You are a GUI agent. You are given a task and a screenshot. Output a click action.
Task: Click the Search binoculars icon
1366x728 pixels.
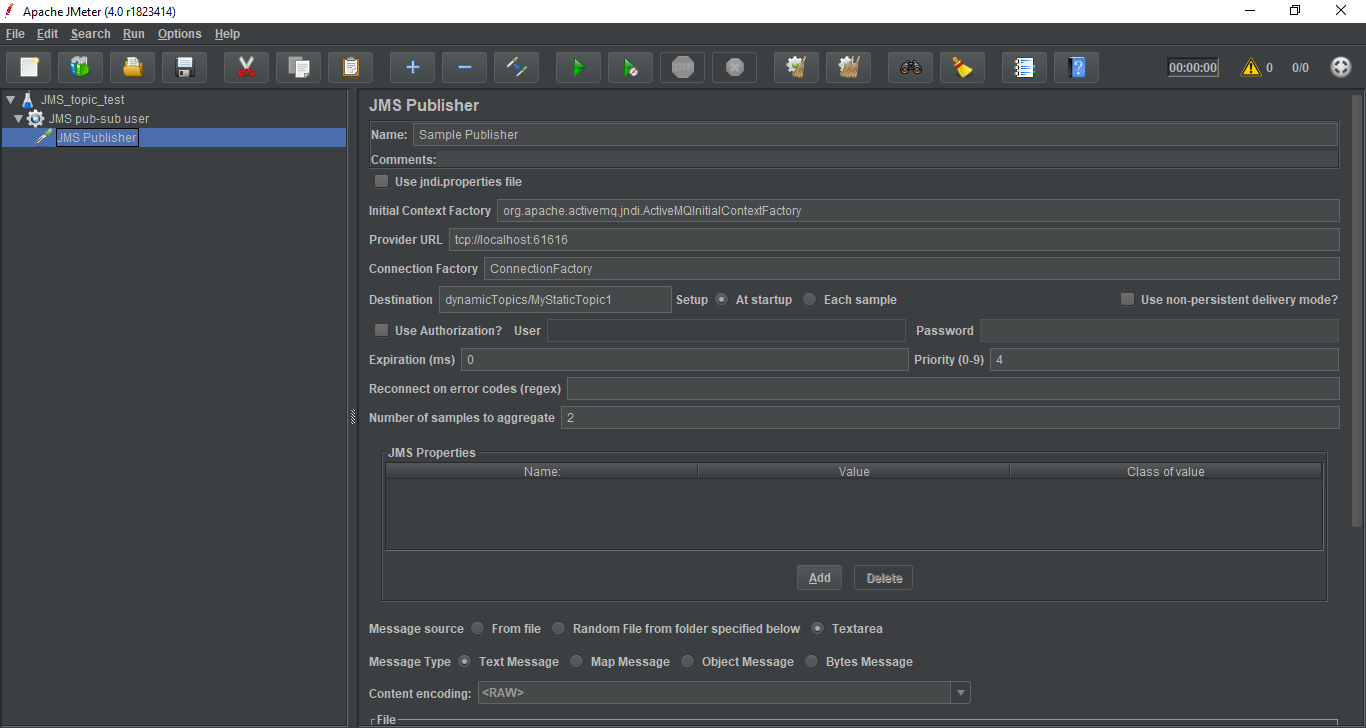(x=910, y=68)
